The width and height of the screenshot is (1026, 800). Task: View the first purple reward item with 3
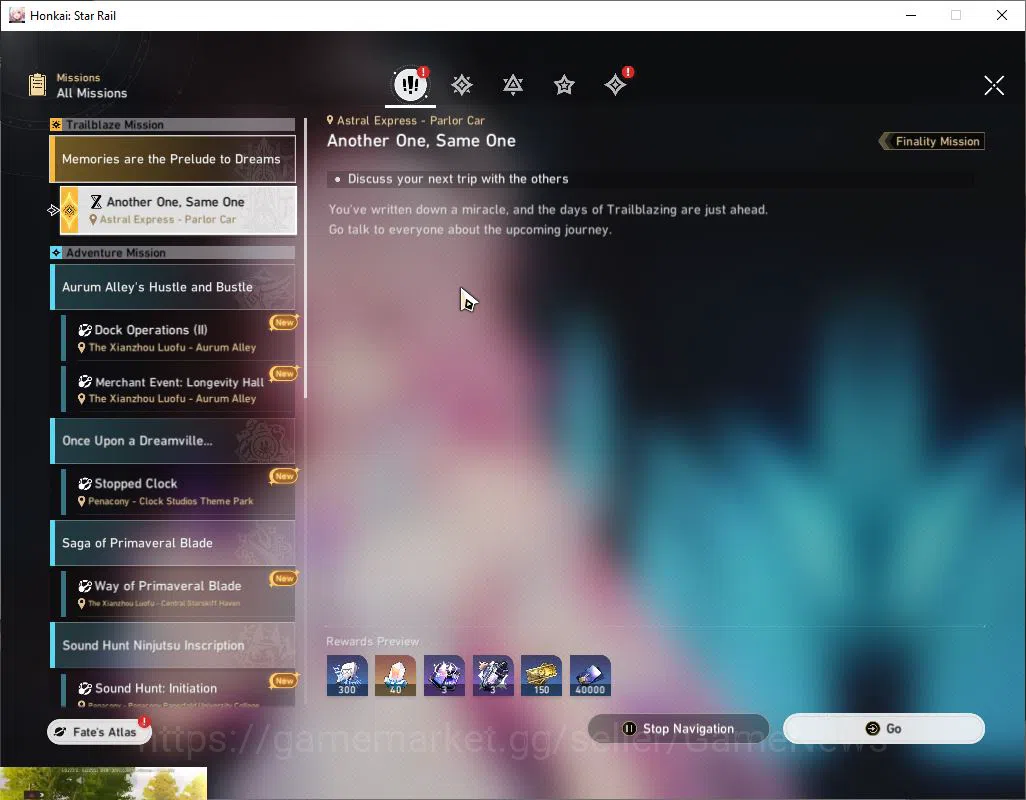pyautogui.click(x=444, y=675)
